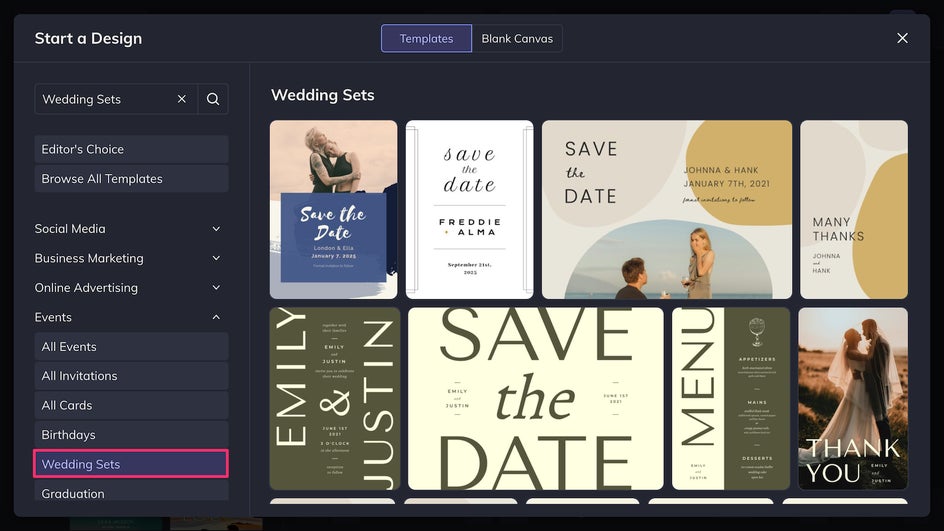This screenshot has height=531, width=944.
Task: Click the Start a Design title
Action: pyautogui.click(x=88, y=39)
